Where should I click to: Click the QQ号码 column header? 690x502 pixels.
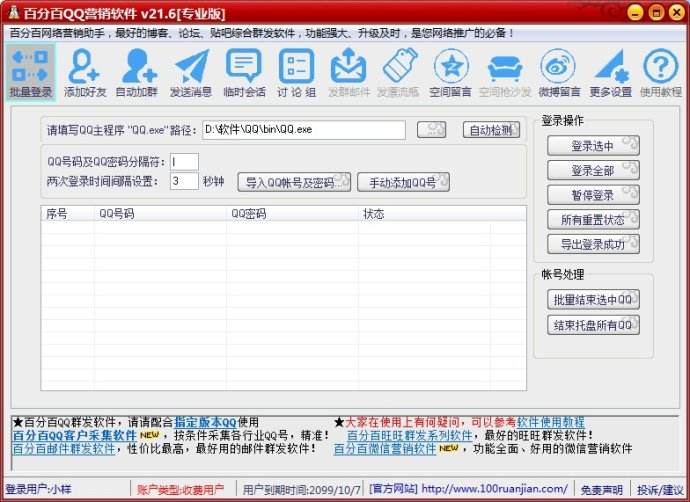(x=160, y=214)
